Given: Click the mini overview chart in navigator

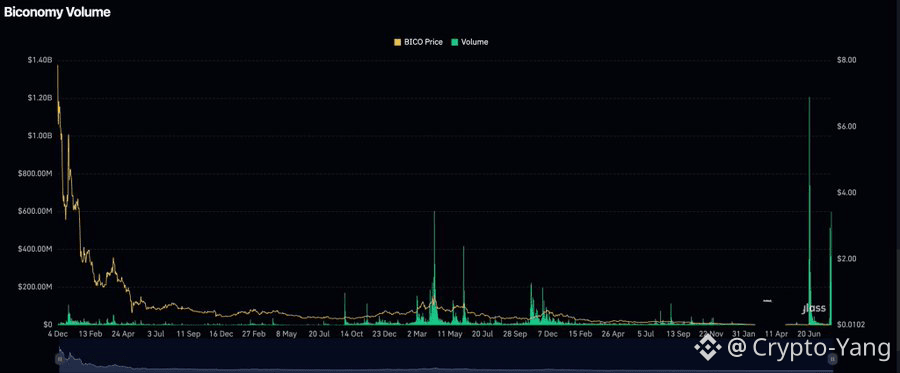Looking at the screenshot, I should pyautogui.click(x=446, y=356).
